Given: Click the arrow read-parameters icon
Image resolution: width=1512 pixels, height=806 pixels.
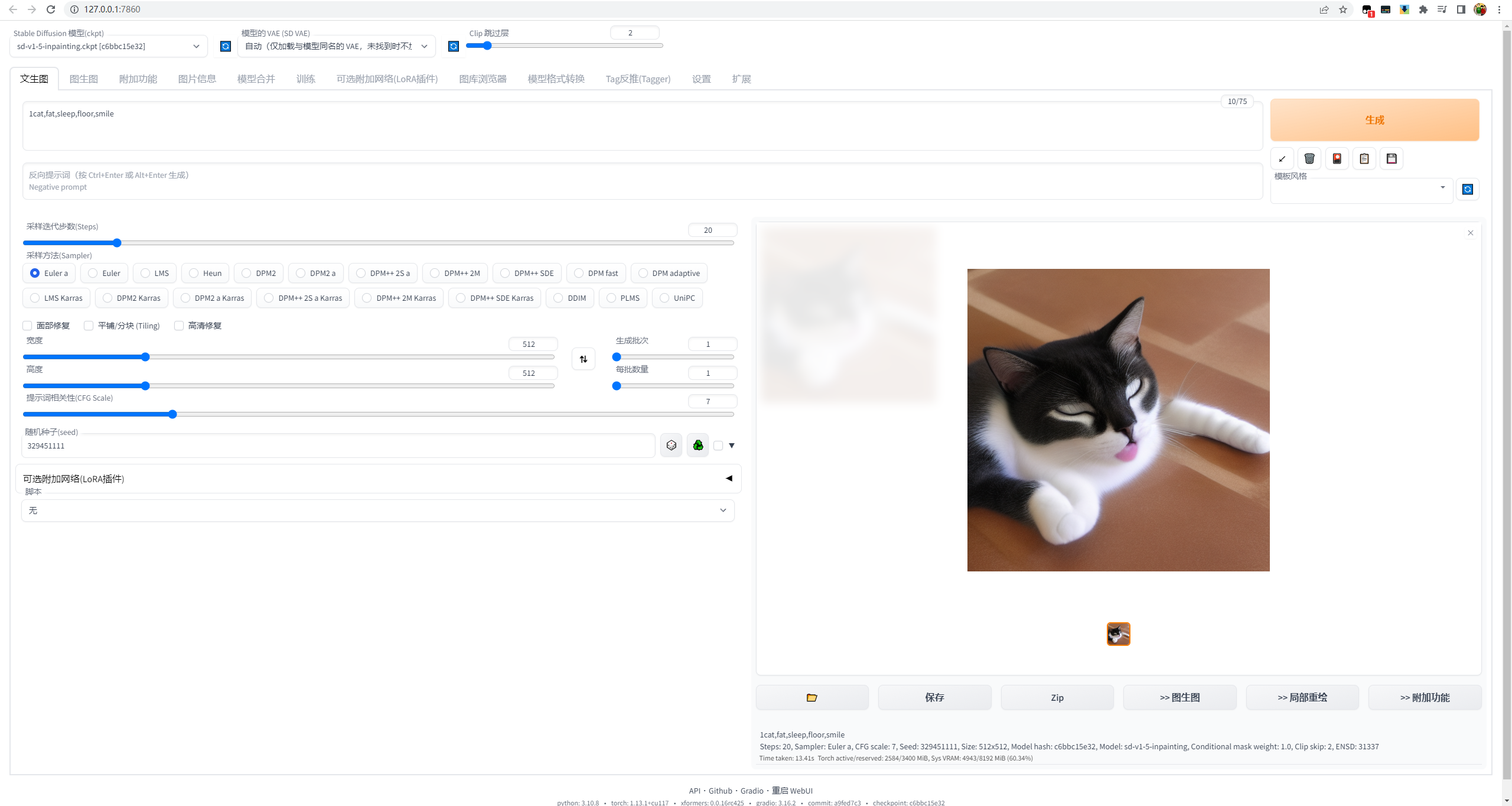Looking at the screenshot, I should 1282,158.
